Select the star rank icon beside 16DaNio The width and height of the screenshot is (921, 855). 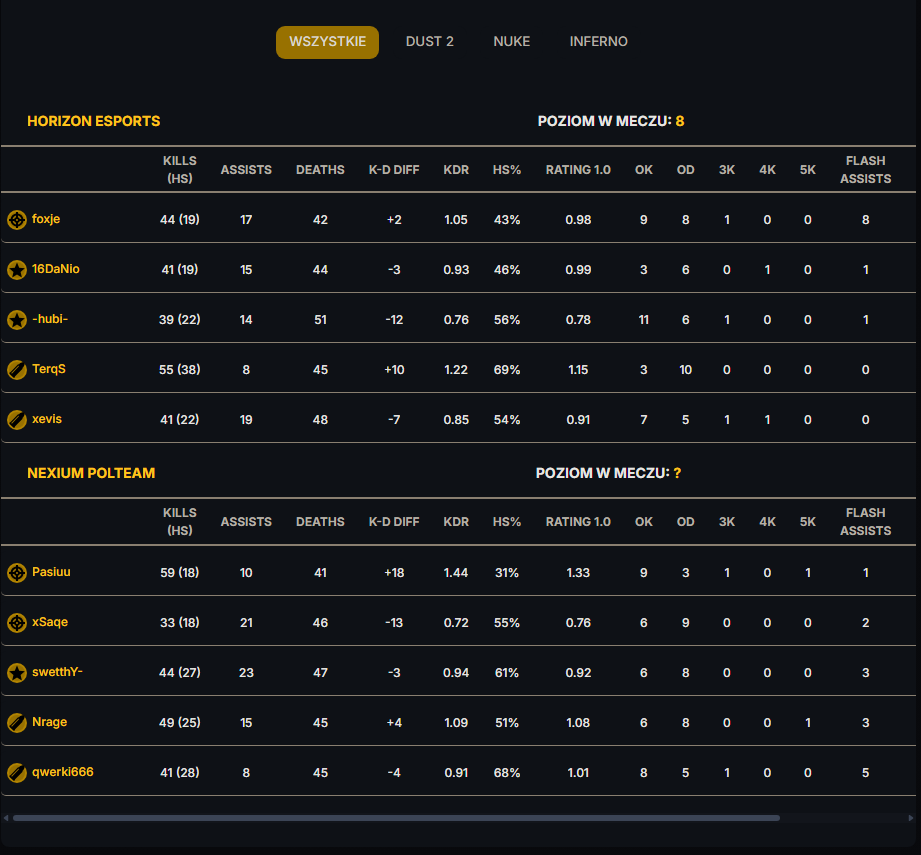tap(16, 269)
